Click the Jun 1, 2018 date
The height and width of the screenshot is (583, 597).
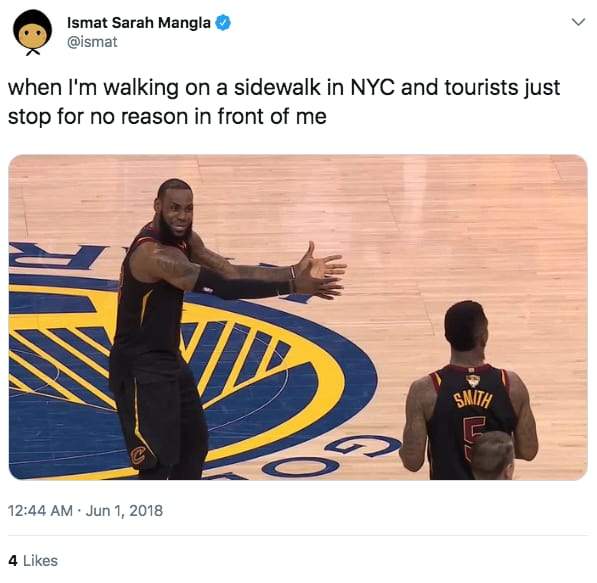click(124, 511)
